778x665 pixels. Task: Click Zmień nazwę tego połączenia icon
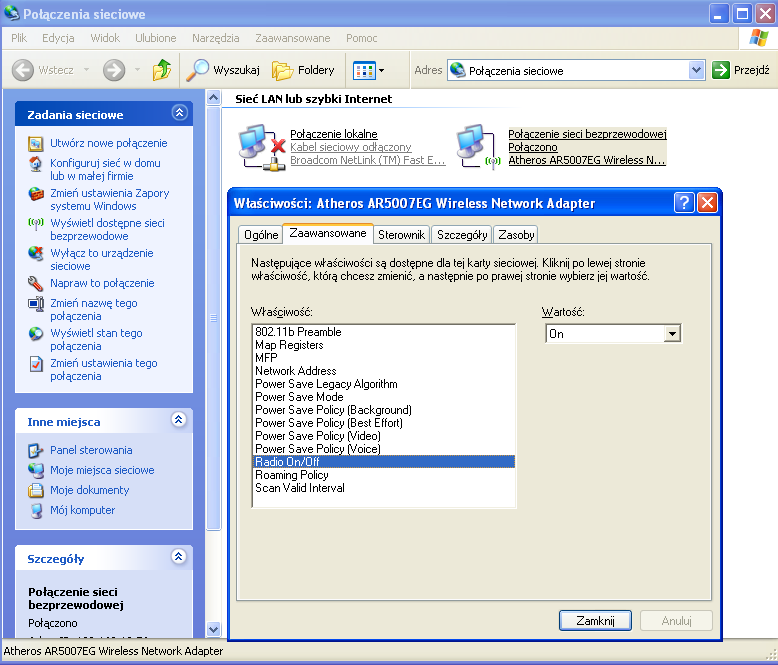pyautogui.click(x=36, y=303)
